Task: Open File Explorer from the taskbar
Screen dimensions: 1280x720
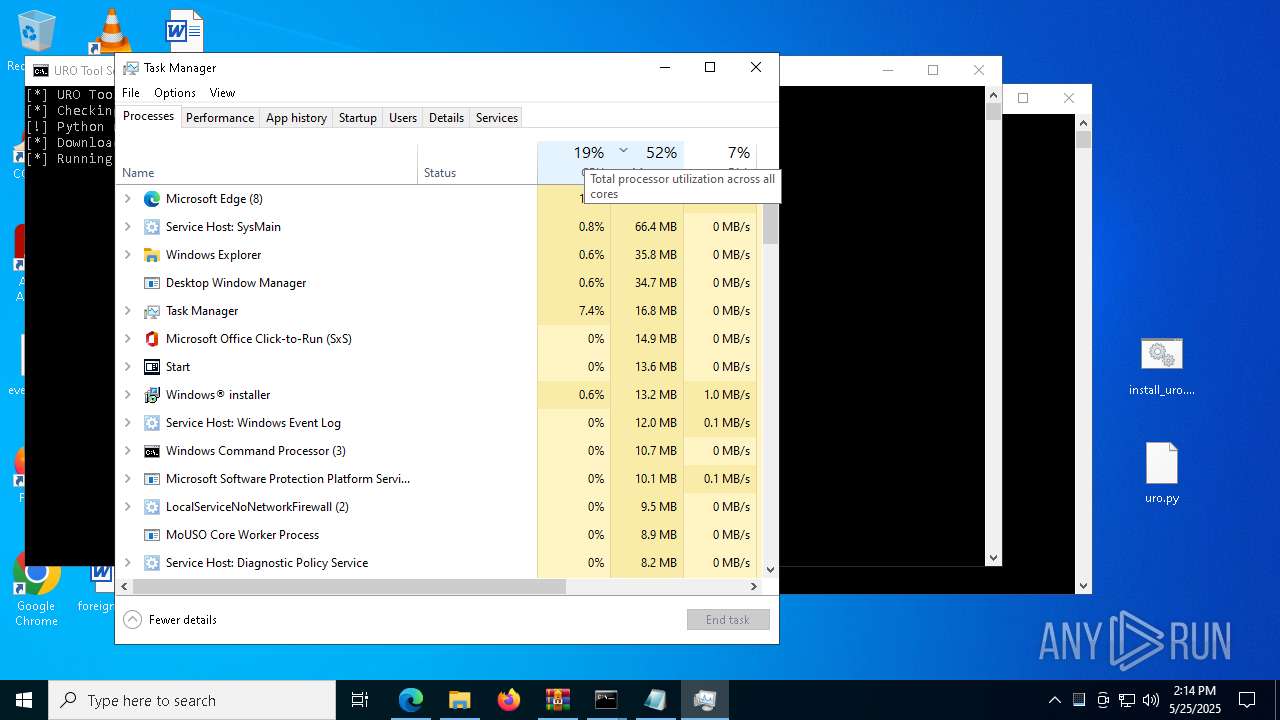Action: pos(459,700)
